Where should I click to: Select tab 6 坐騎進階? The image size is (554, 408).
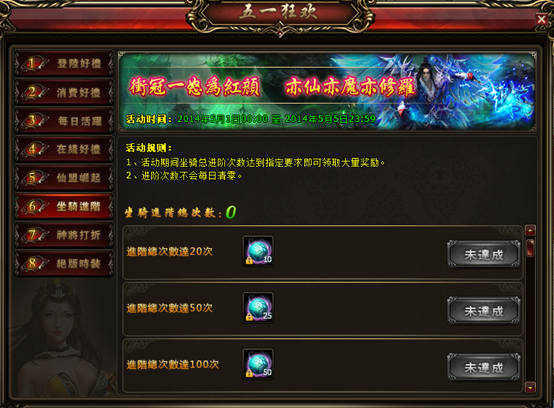(64, 206)
